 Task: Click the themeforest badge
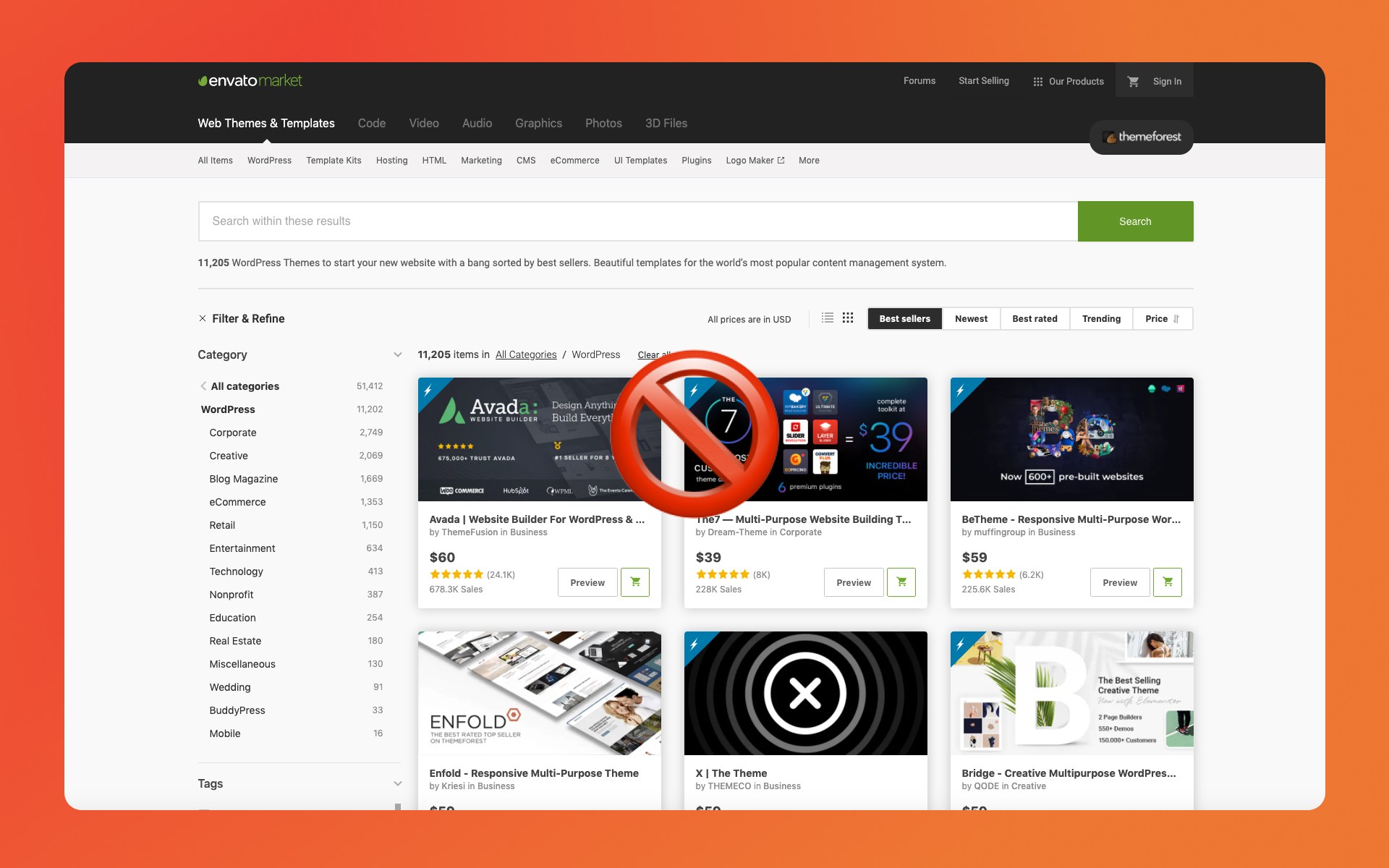pos(1142,137)
